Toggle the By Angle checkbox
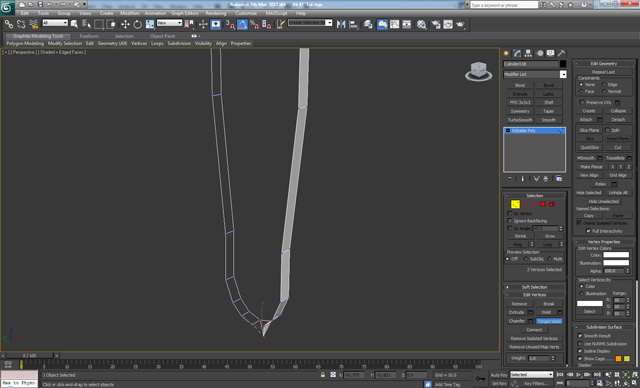Image resolution: width=640 pixels, height=388 pixels. pos(510,228)
